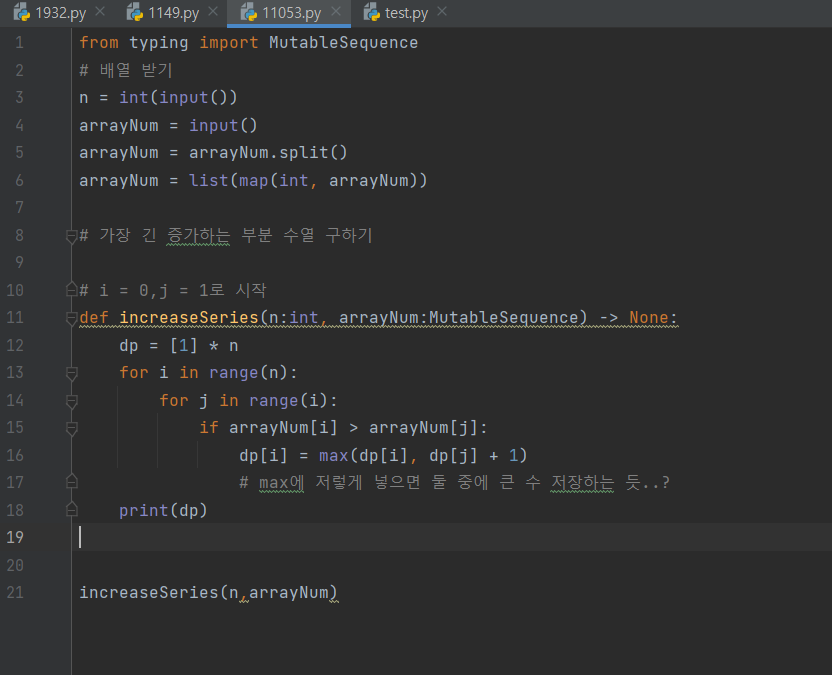The width and height of the screenshot is (832, 675).
Task: Close the 11053.py tab
Action: (x=336, y=11)
